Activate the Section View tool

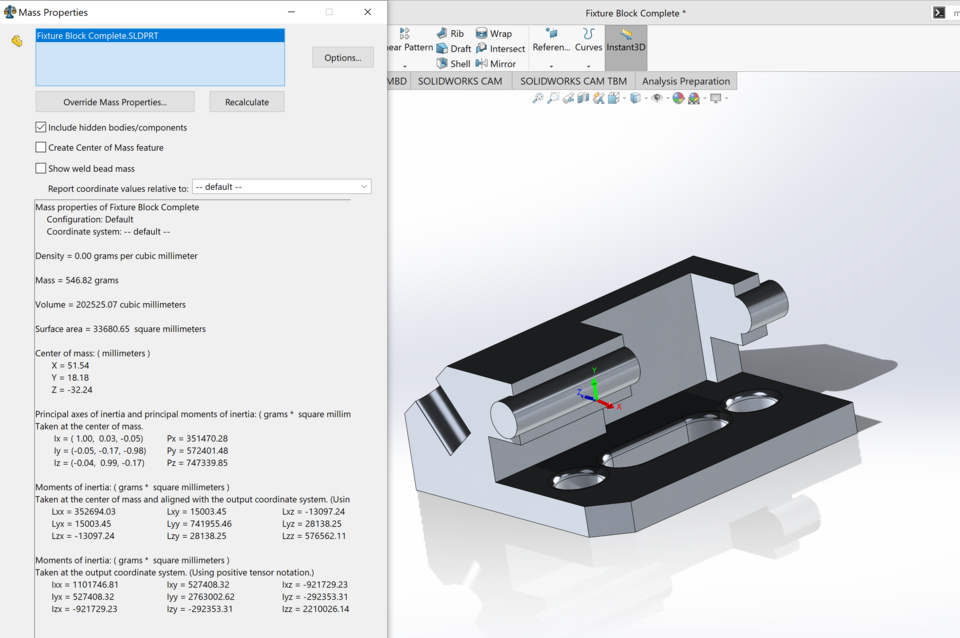point(583,98)
